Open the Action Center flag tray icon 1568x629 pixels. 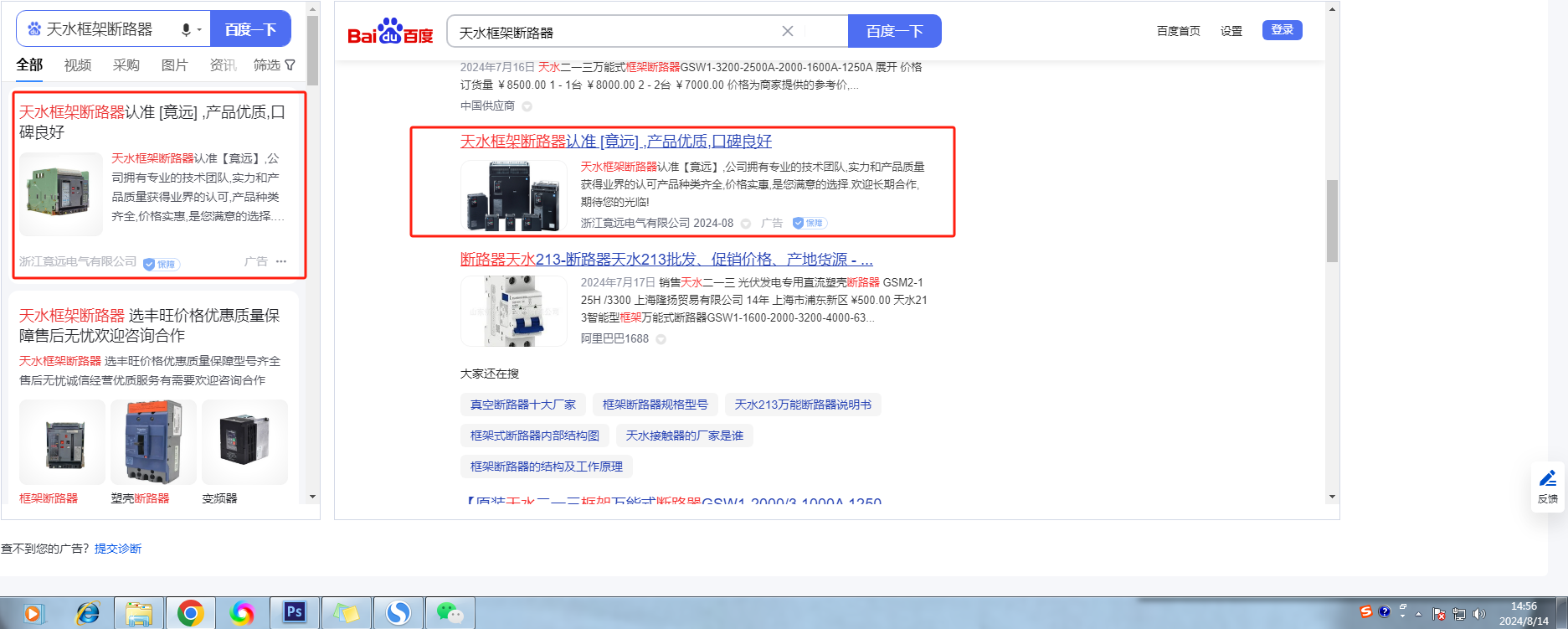[1439, 614]
